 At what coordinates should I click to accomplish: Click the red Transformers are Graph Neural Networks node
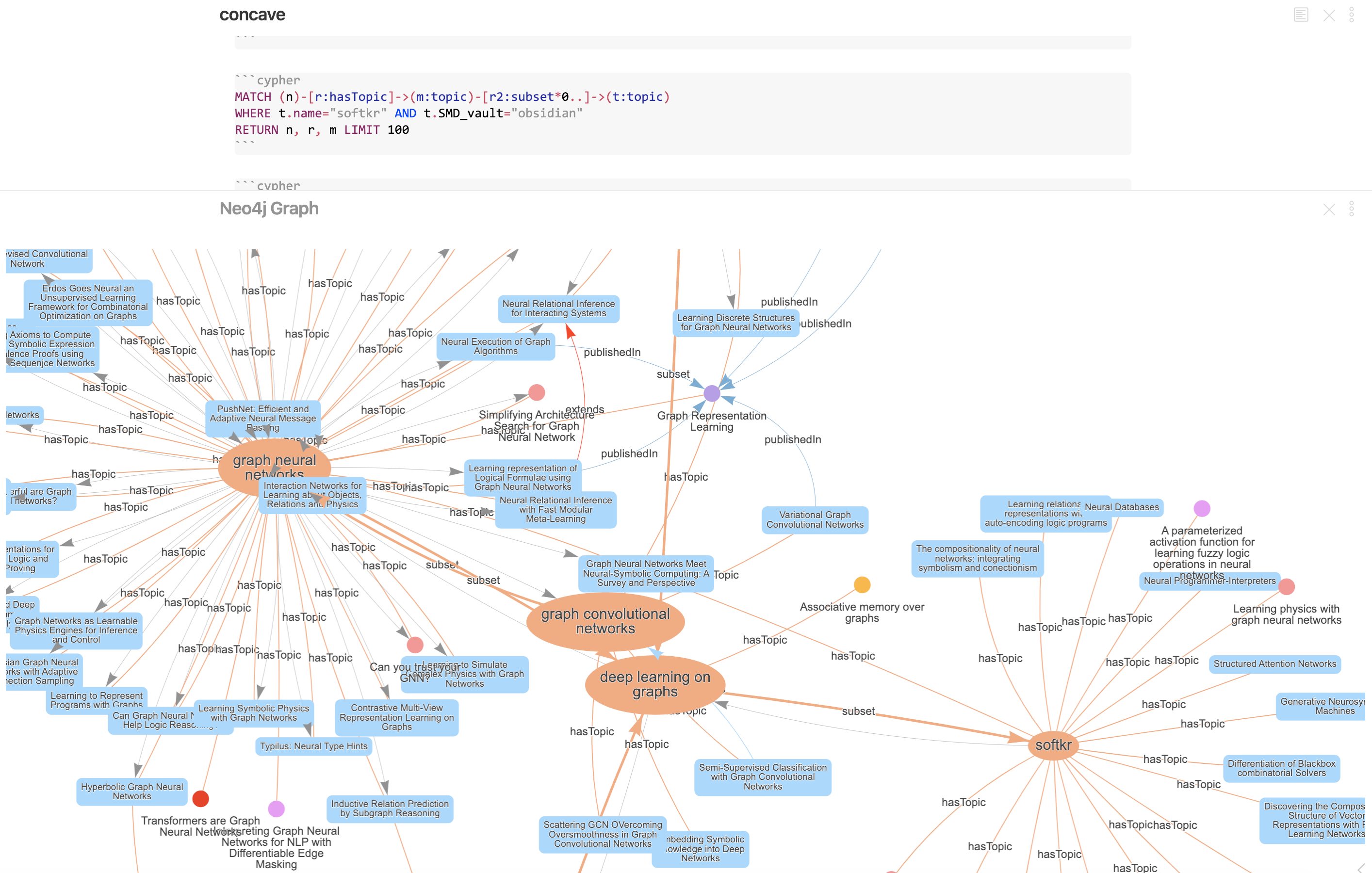tap(200, 798)
